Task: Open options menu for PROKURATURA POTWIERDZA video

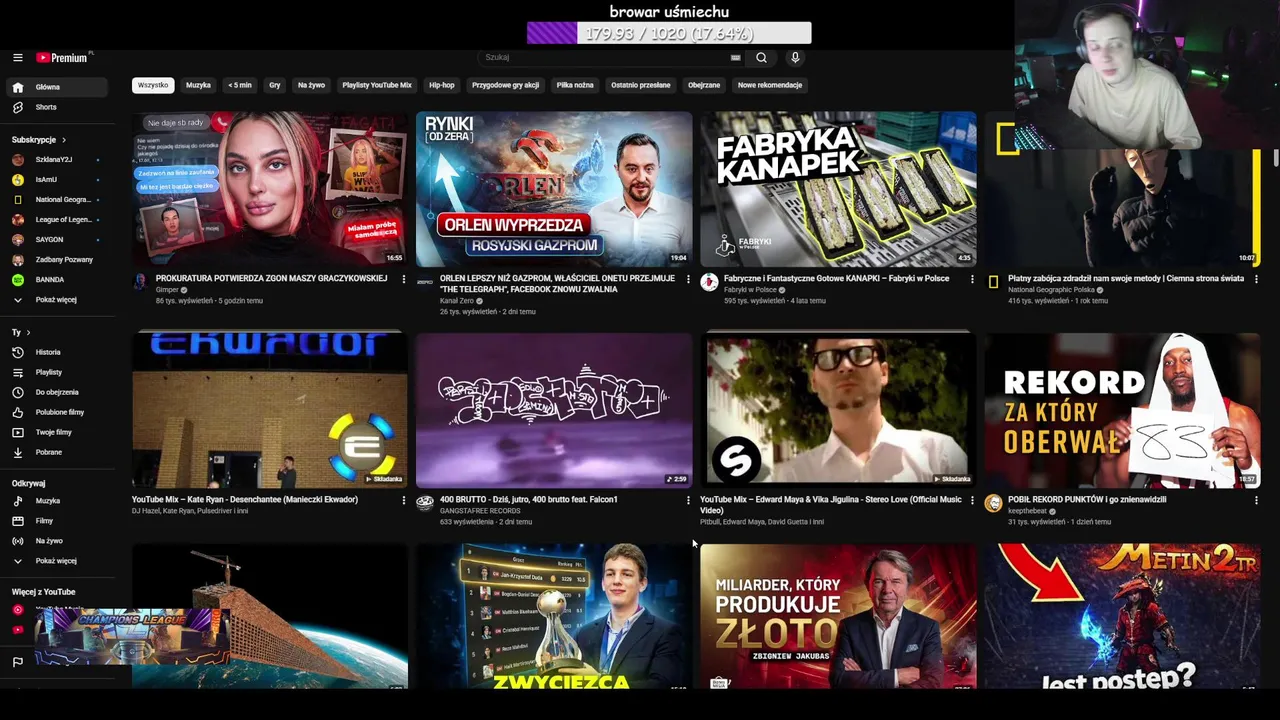Action: tap(404, 279)
